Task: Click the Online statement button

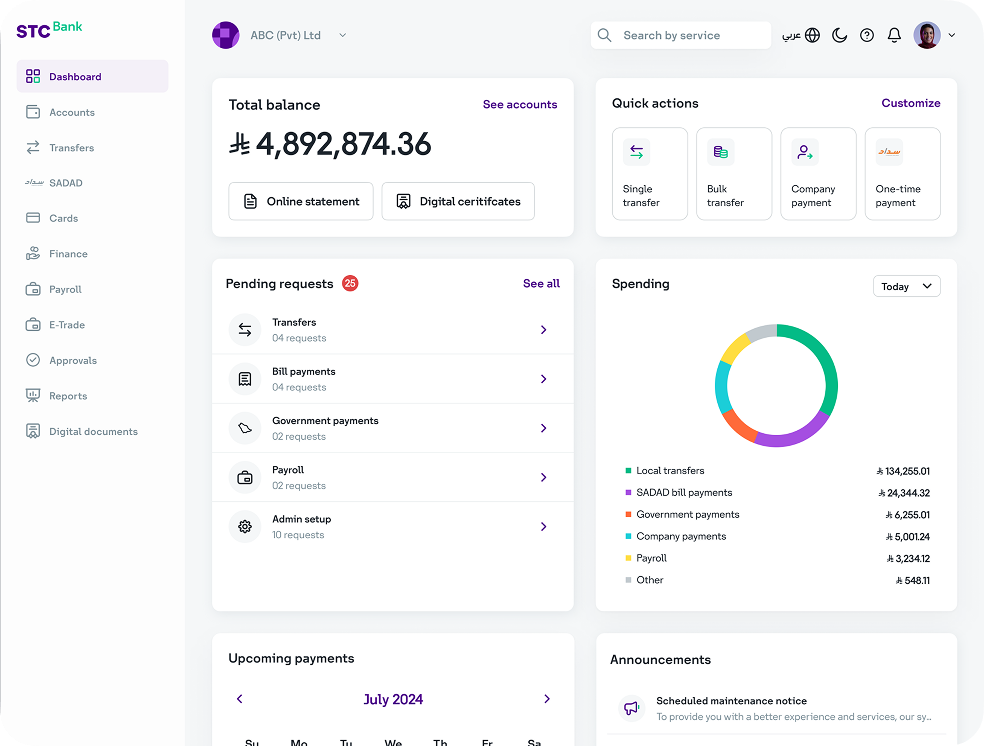Action: click(x=301, y=201)
